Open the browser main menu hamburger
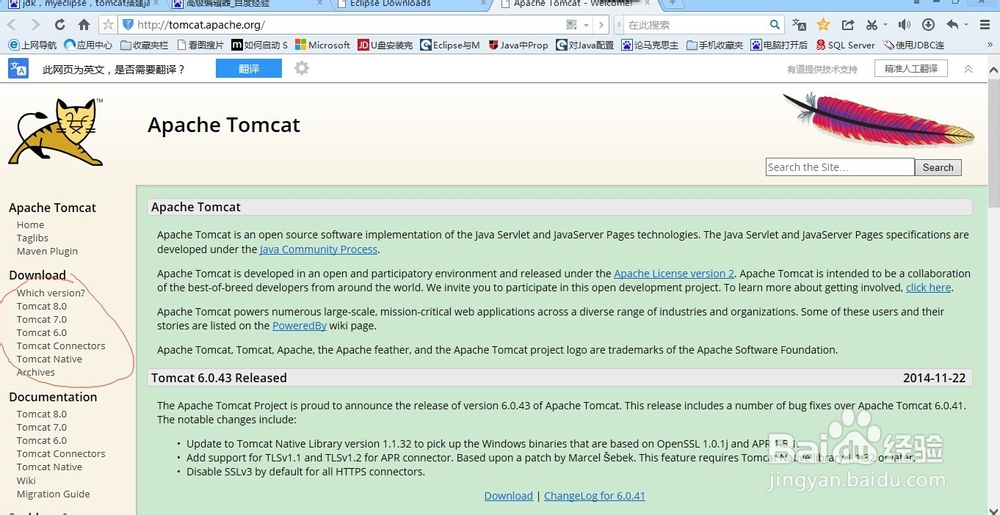Screen dimensions: 1000x515 (986, 25)
